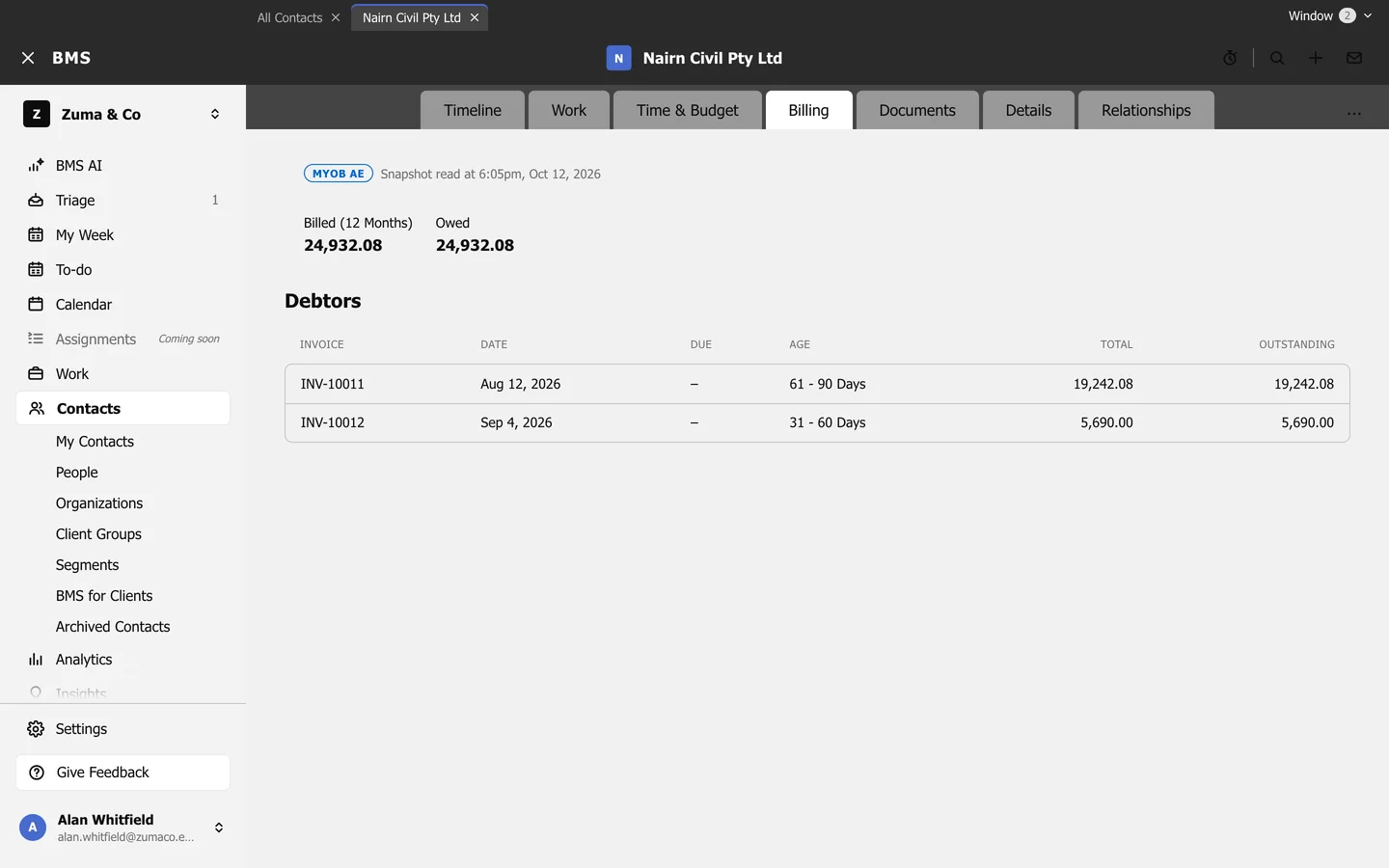Expand Alan Whitfield account menu

(x=219, y=827)
